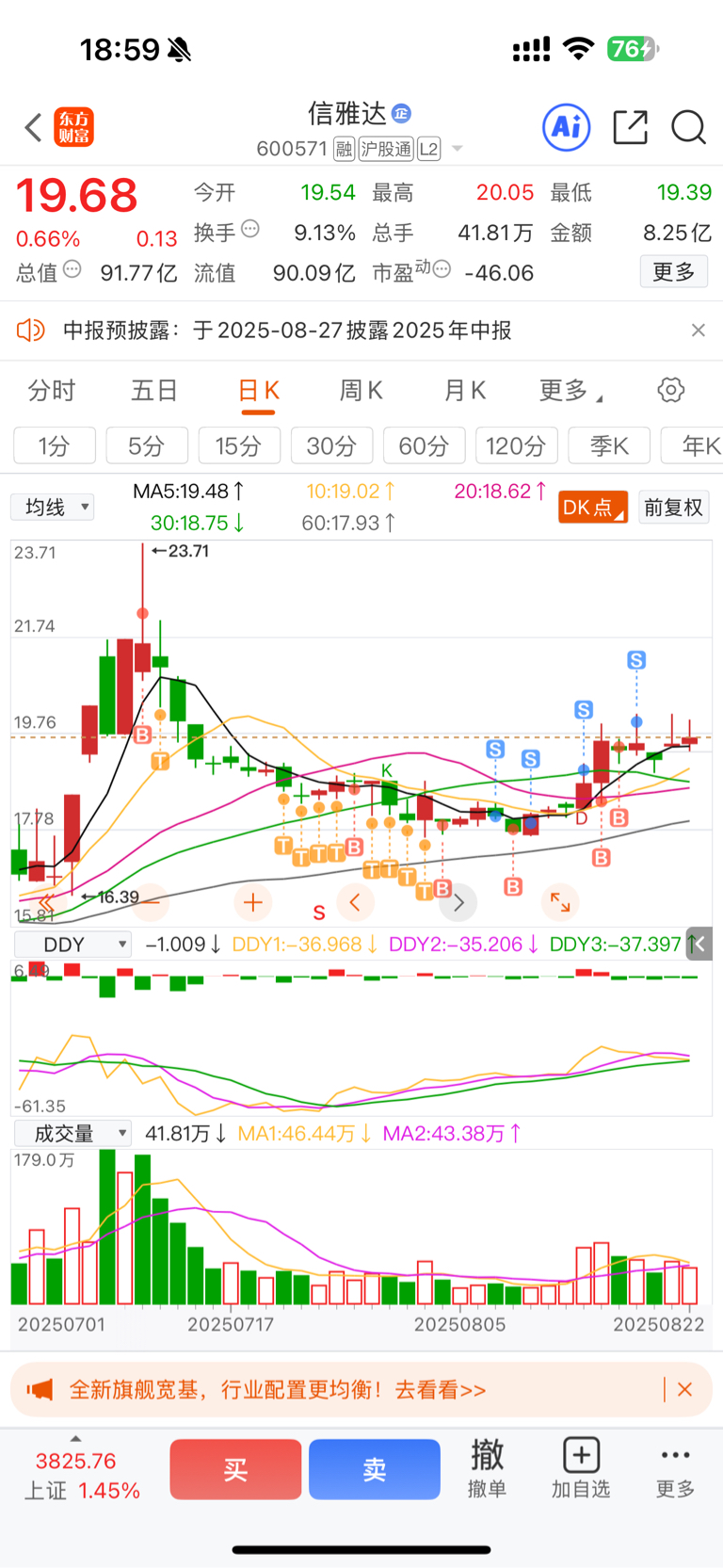Open 加自选 add to watchlist

coord(581,1468)
